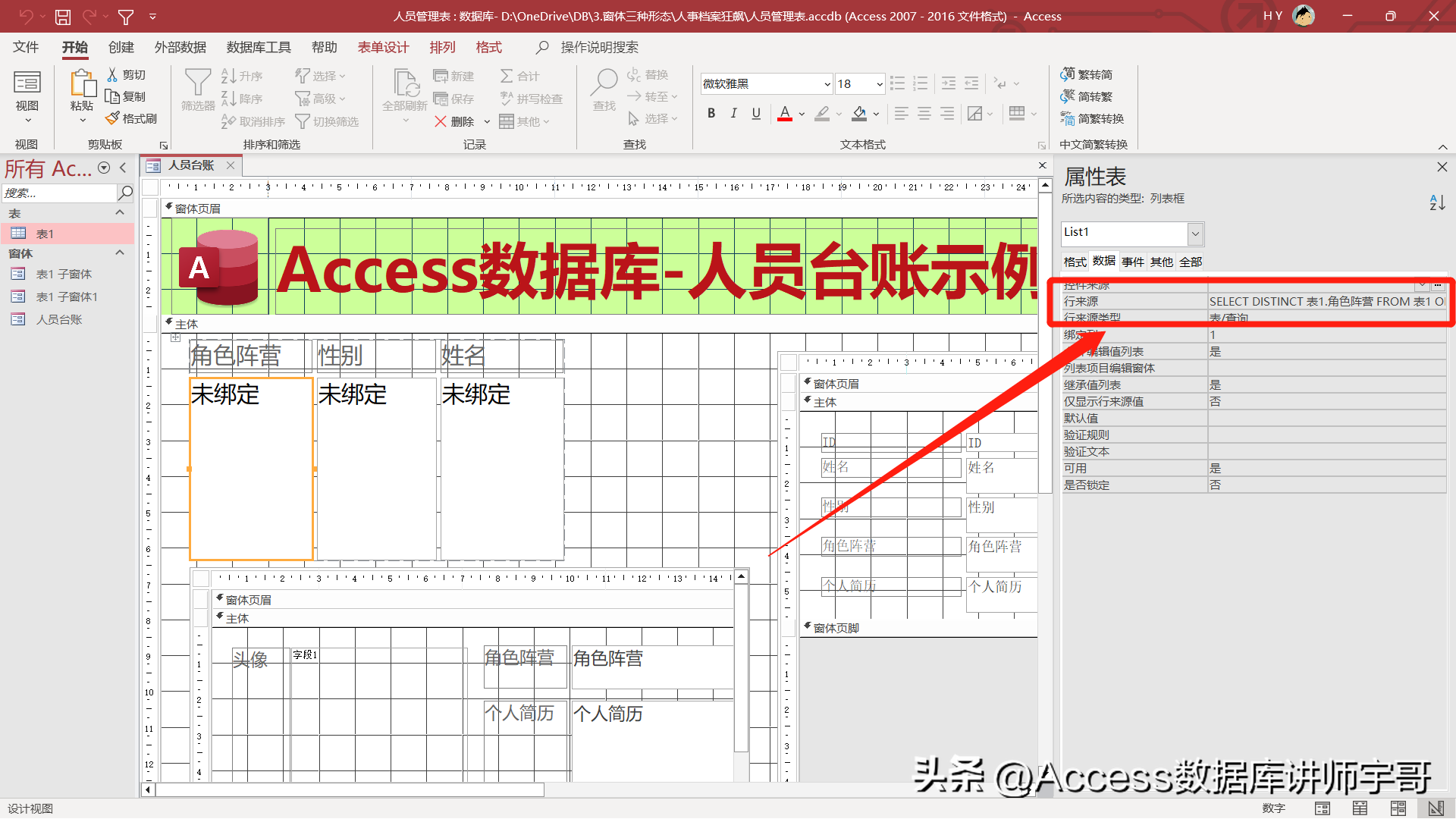Collapse the 窗体 group in navigation pane
The width and height of the screenshot is (1456, 819).
[120, 253]
